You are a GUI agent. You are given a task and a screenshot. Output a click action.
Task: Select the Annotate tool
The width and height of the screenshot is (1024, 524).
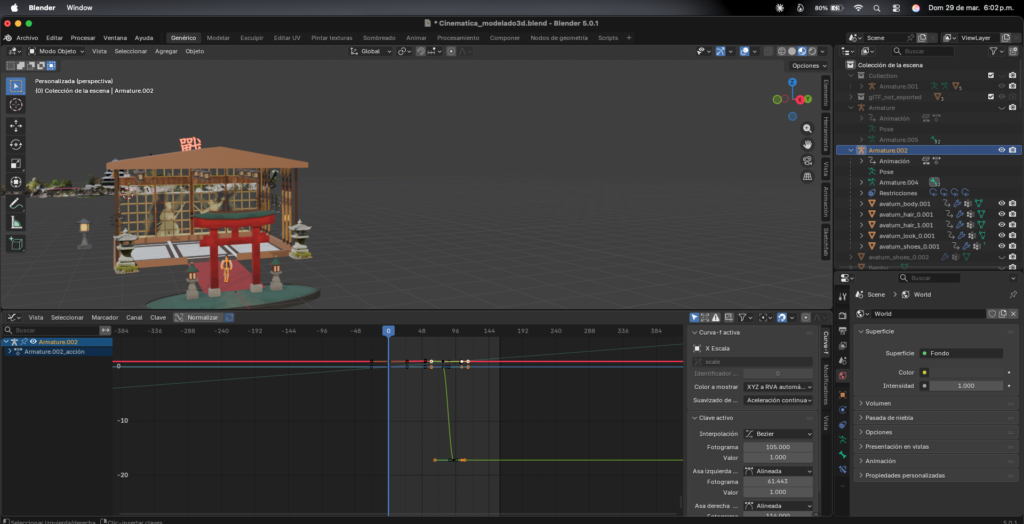pyautogui.click(x=16, y=203)
